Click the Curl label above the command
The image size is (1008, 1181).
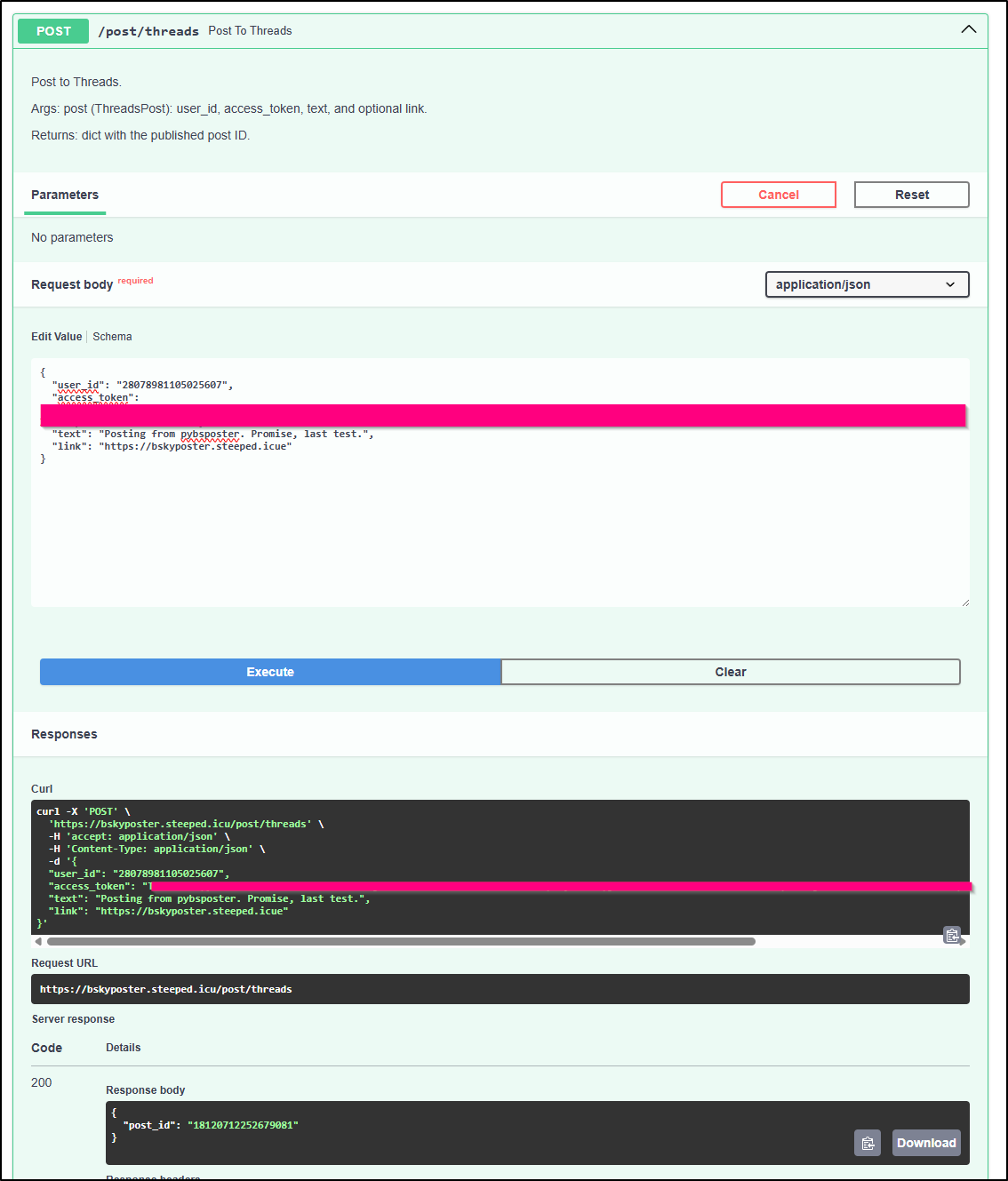42,789
